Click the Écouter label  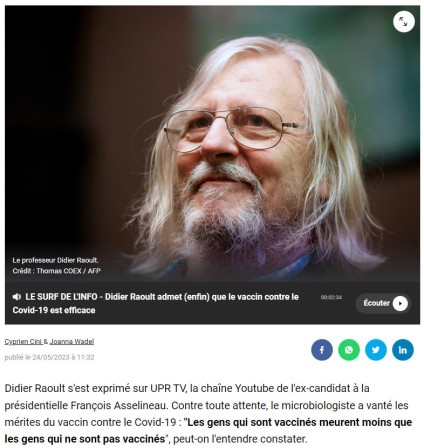pyautogui.click(x=376, y=303)
